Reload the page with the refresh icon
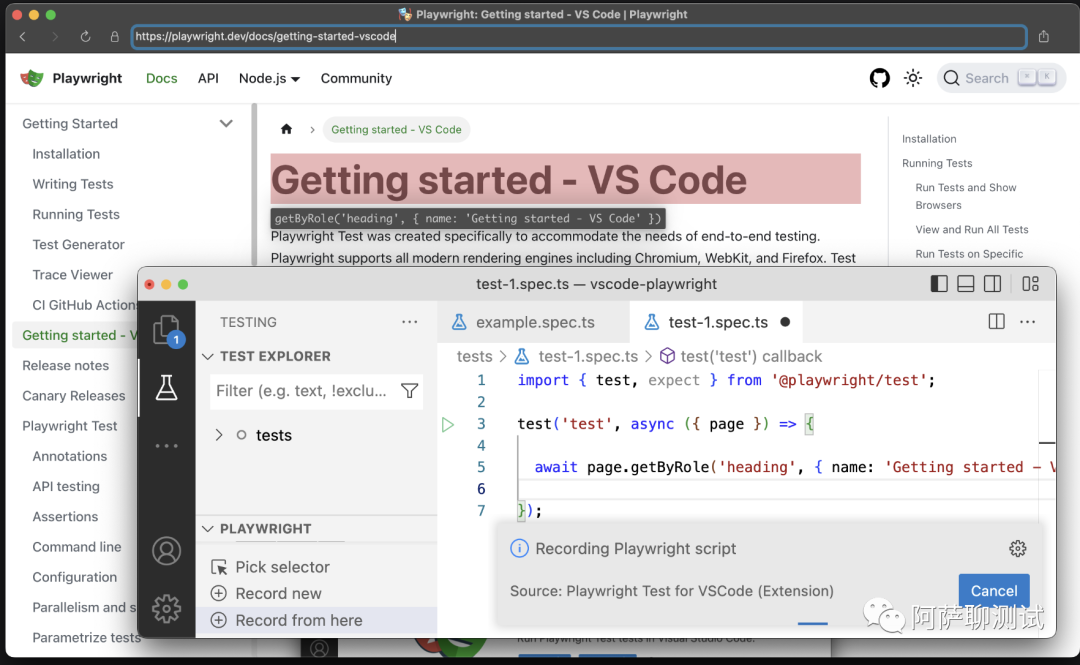Viewport: 1080px width, 665px height. pyautogui.click(x=85, y=37)
